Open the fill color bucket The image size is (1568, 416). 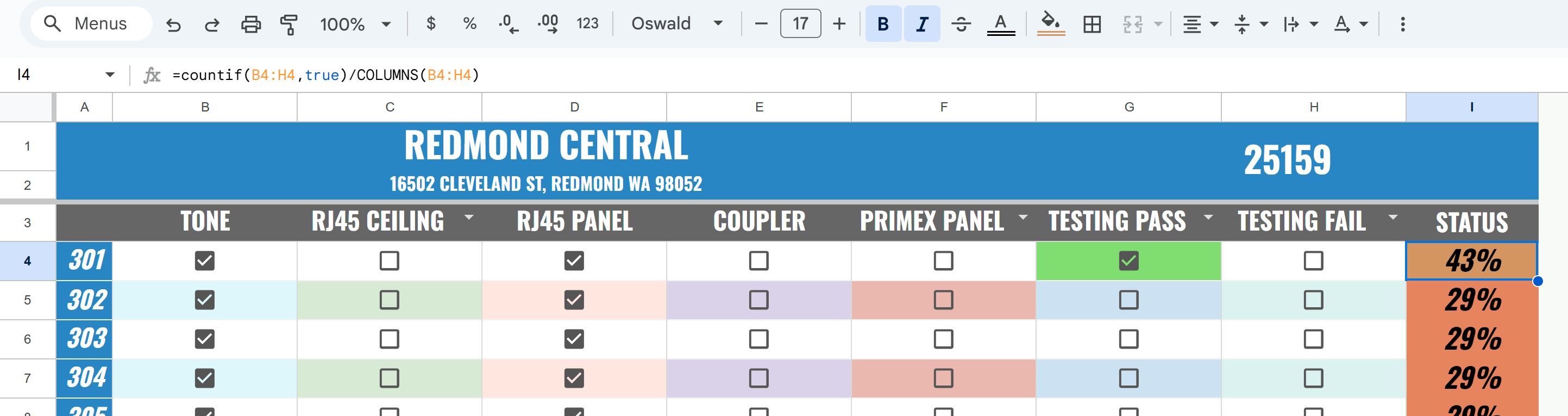(1051, 24)
